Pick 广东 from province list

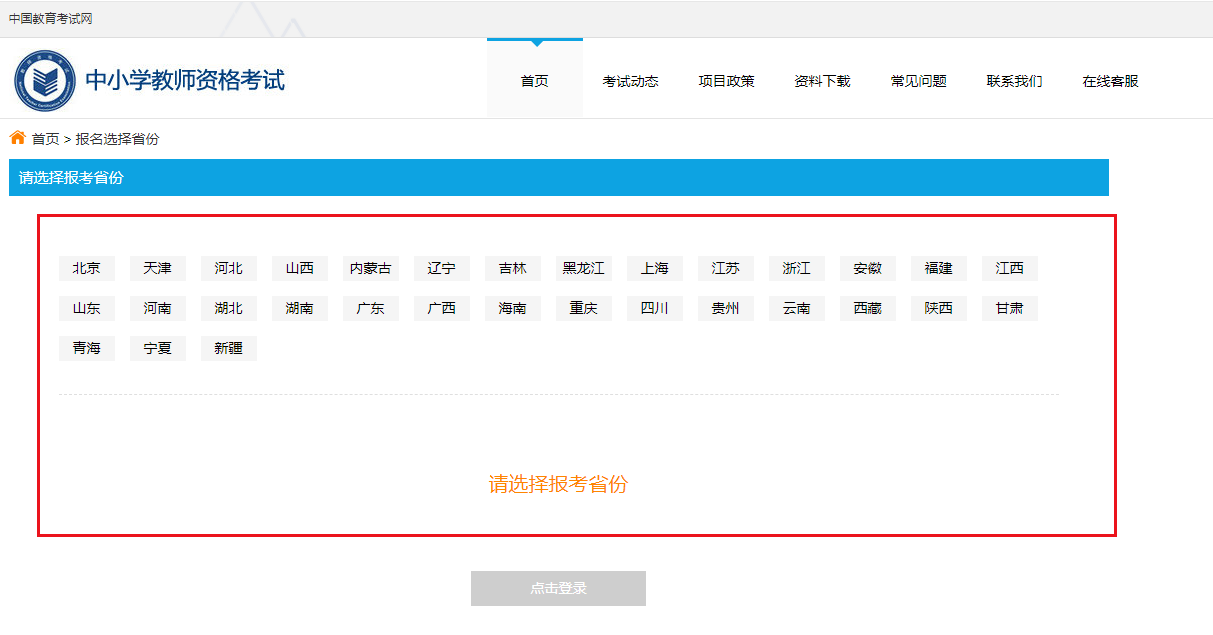click(371, 308)
